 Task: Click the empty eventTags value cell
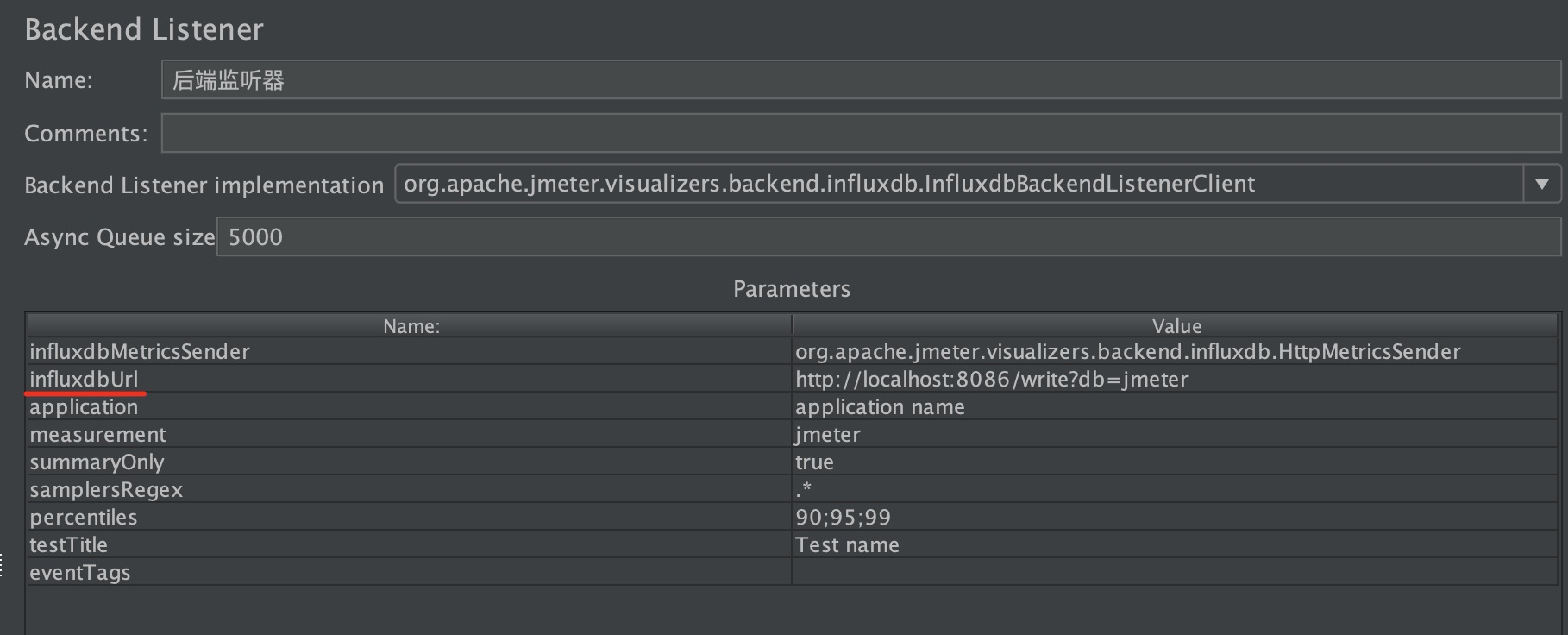(x=1176, y=572)
